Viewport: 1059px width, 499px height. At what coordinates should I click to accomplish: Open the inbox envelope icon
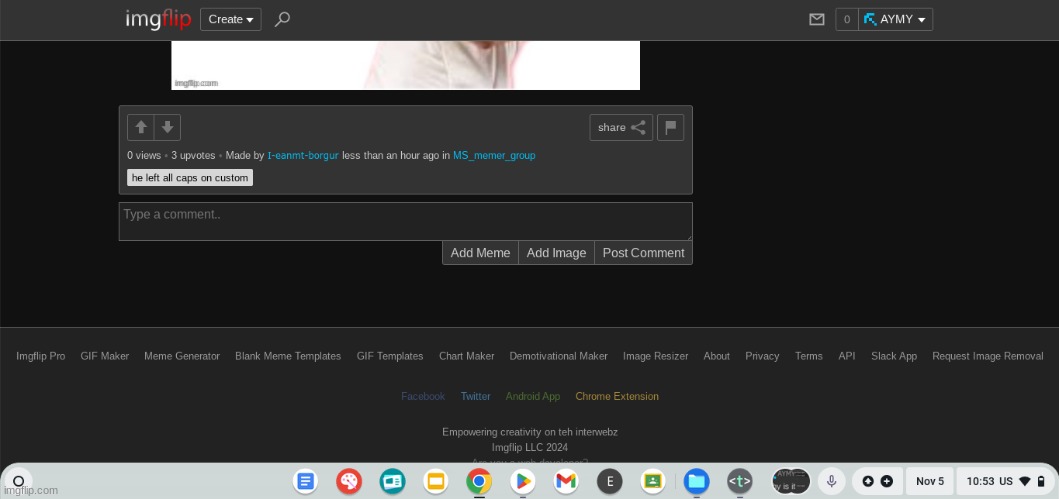pyautogui.click(x=817, y=19)
